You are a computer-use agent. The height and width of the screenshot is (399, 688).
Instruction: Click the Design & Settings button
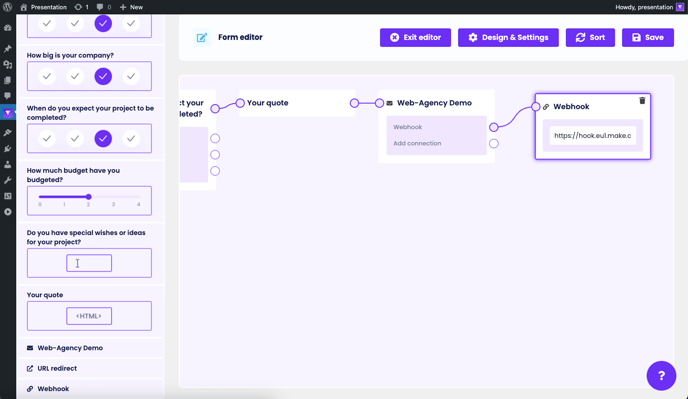(508, 38)
